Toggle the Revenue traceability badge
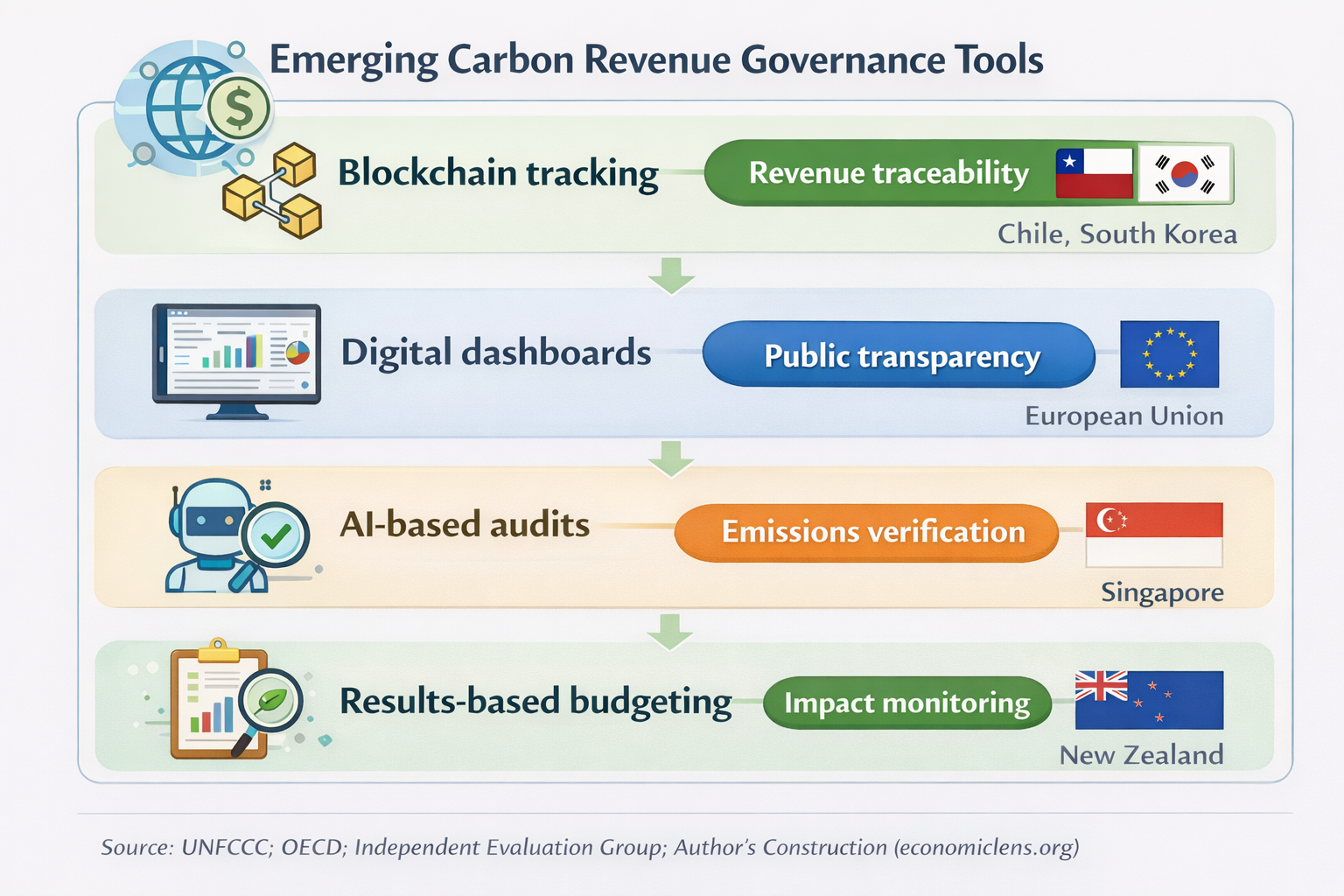Image resolution: width=1344 pixels, height=896 pixels. (888, 172)
